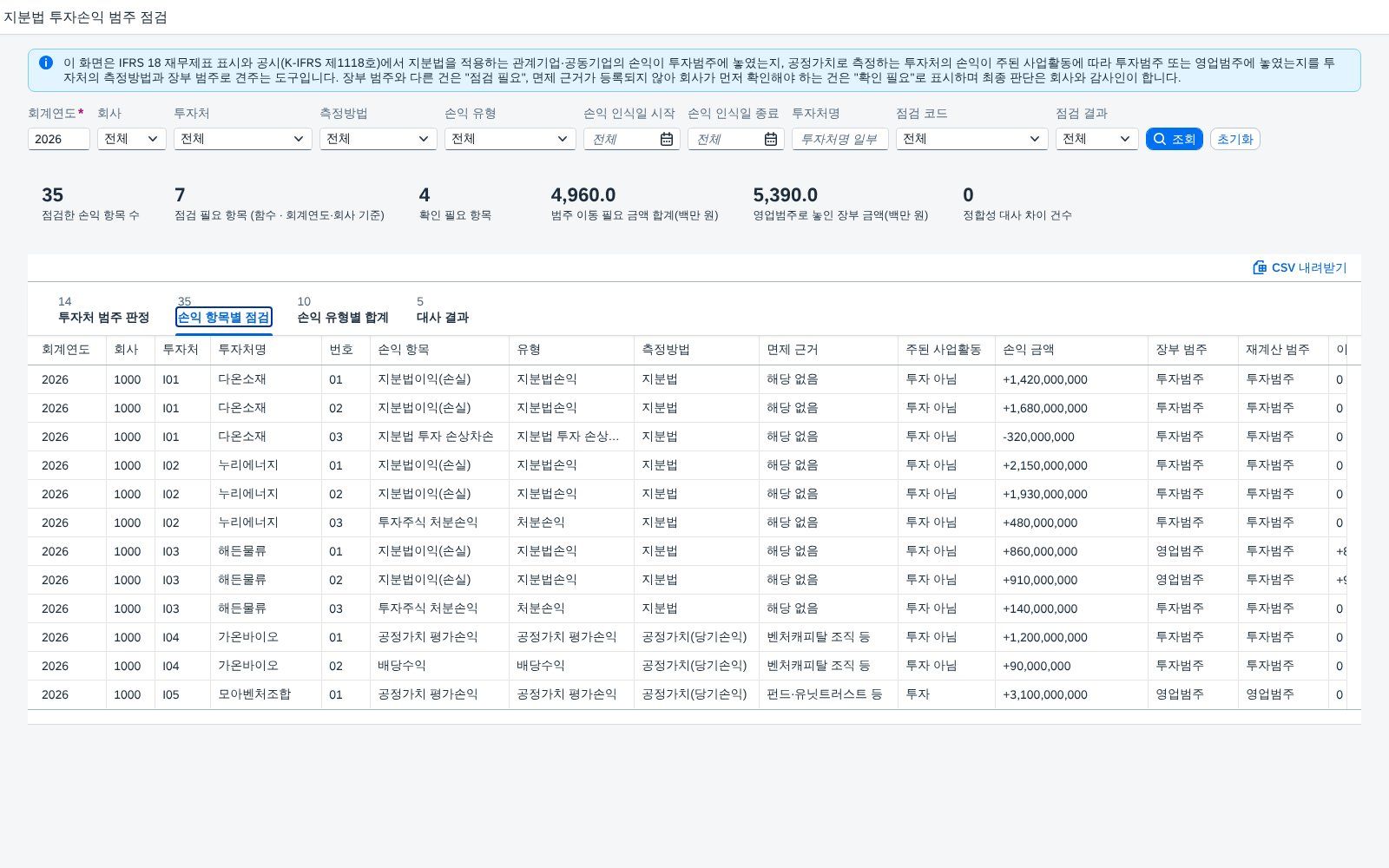Click the +860,000,000 amount for 해든물류
Viewport: 1389px width, 868px height.
coord(1071,551)
